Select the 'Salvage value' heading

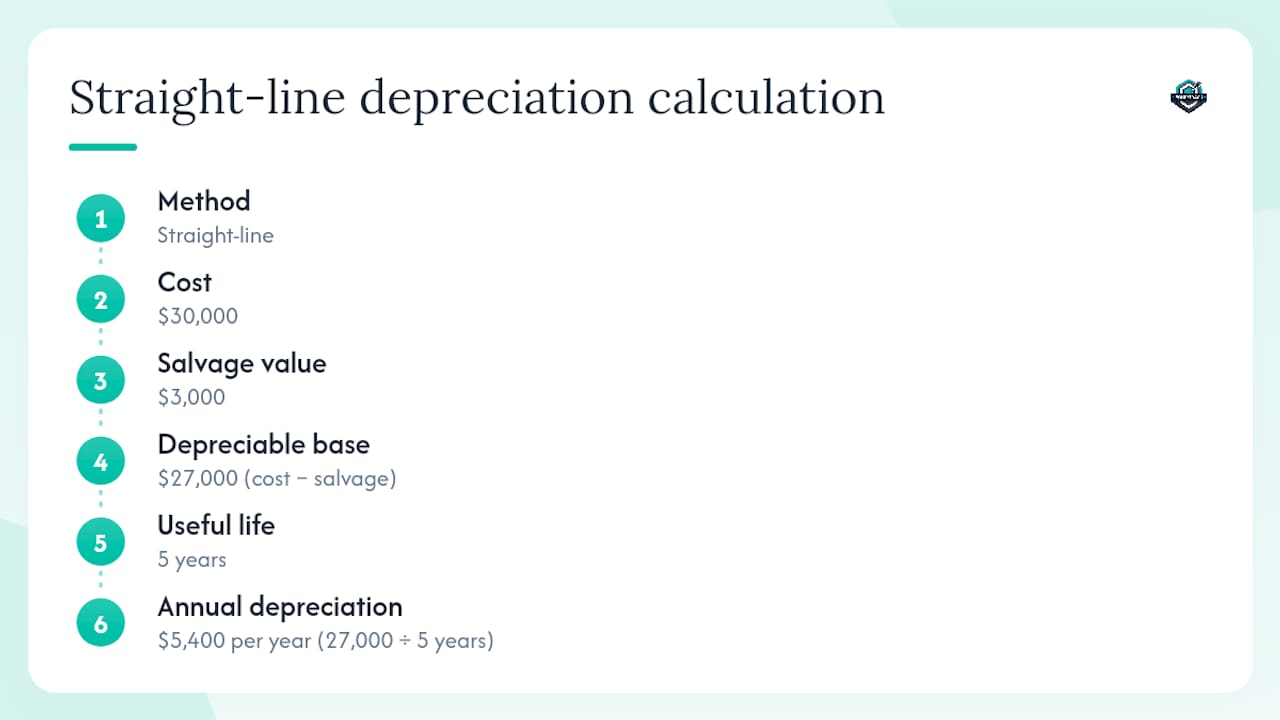point(242,363)
